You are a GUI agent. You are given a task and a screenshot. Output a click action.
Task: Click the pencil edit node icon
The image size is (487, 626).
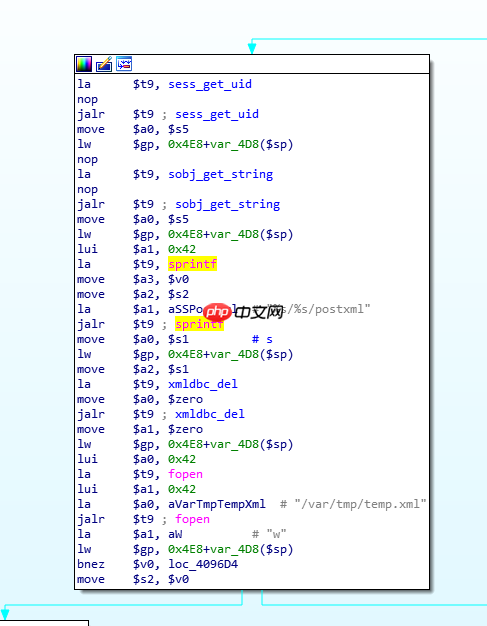(x=104, y=64)
